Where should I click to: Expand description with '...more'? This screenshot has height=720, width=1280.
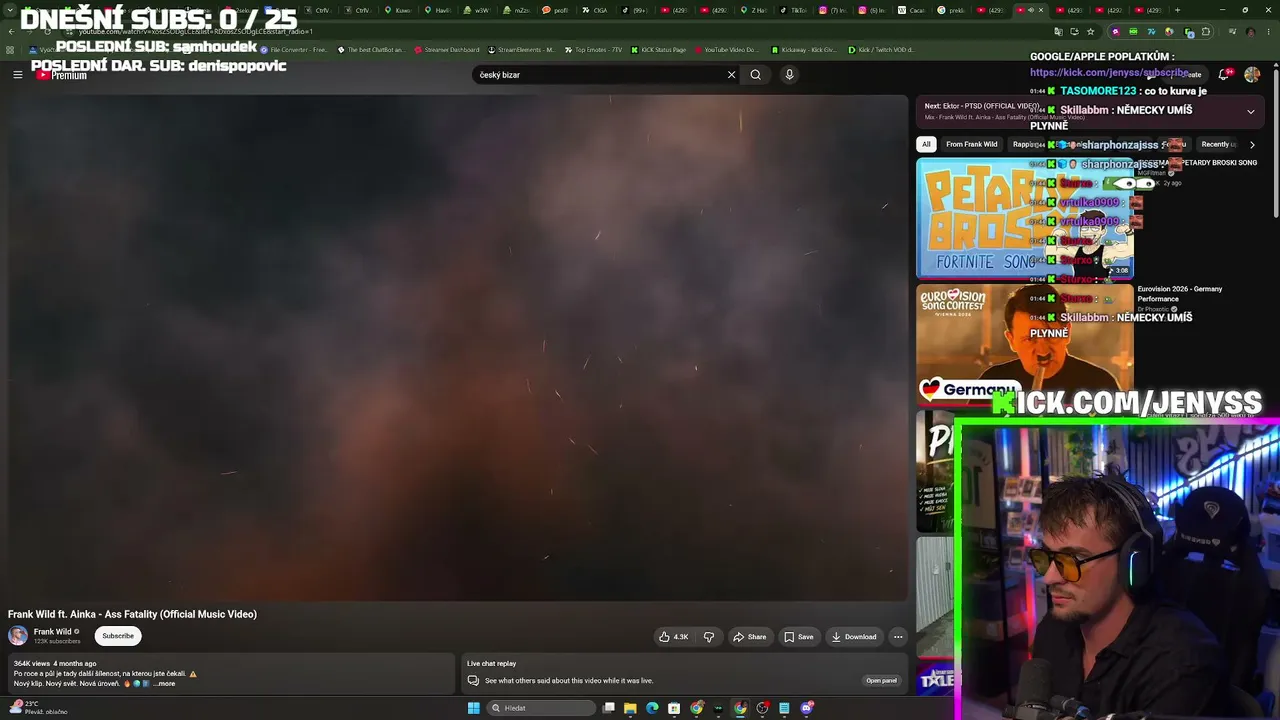(164, 684)
